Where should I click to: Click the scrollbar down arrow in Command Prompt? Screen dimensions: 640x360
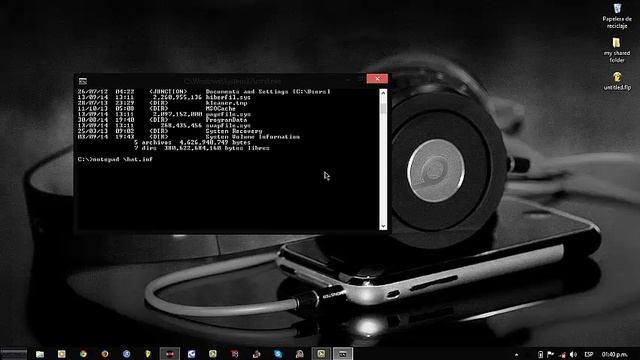tap(383, 226)
